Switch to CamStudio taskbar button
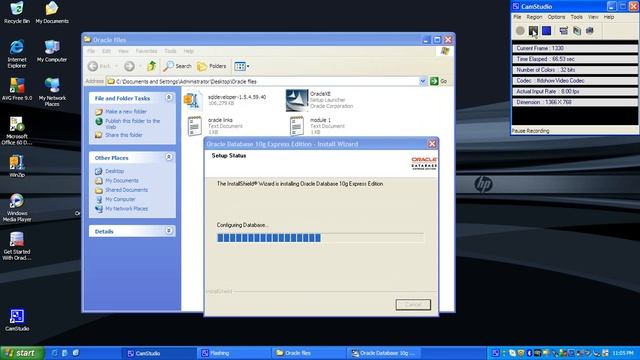The image size is (640, 360). click(x=159, y=353)
